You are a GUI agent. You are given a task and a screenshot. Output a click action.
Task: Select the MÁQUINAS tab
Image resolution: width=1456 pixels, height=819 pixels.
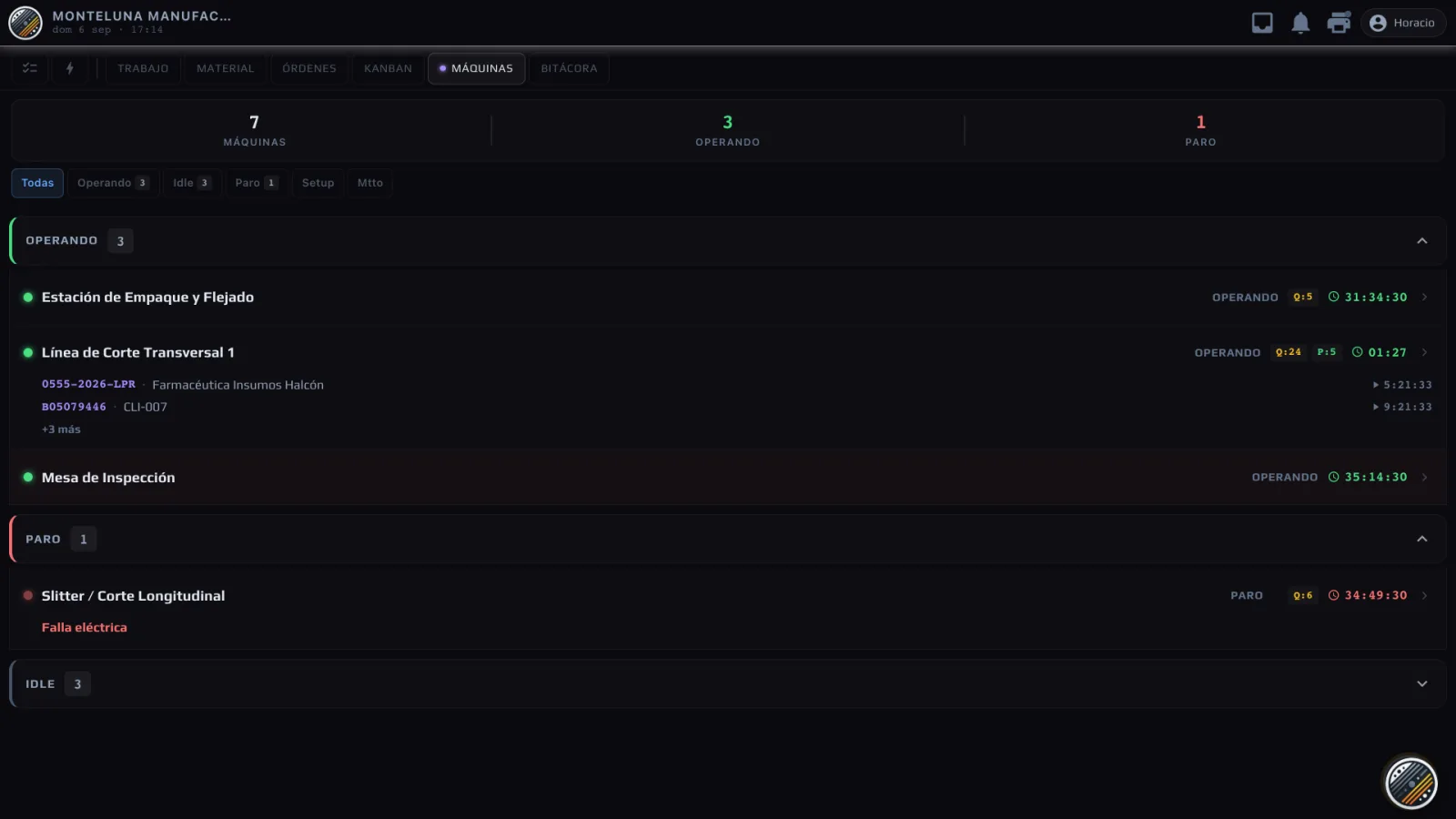[x=476, y=68]
